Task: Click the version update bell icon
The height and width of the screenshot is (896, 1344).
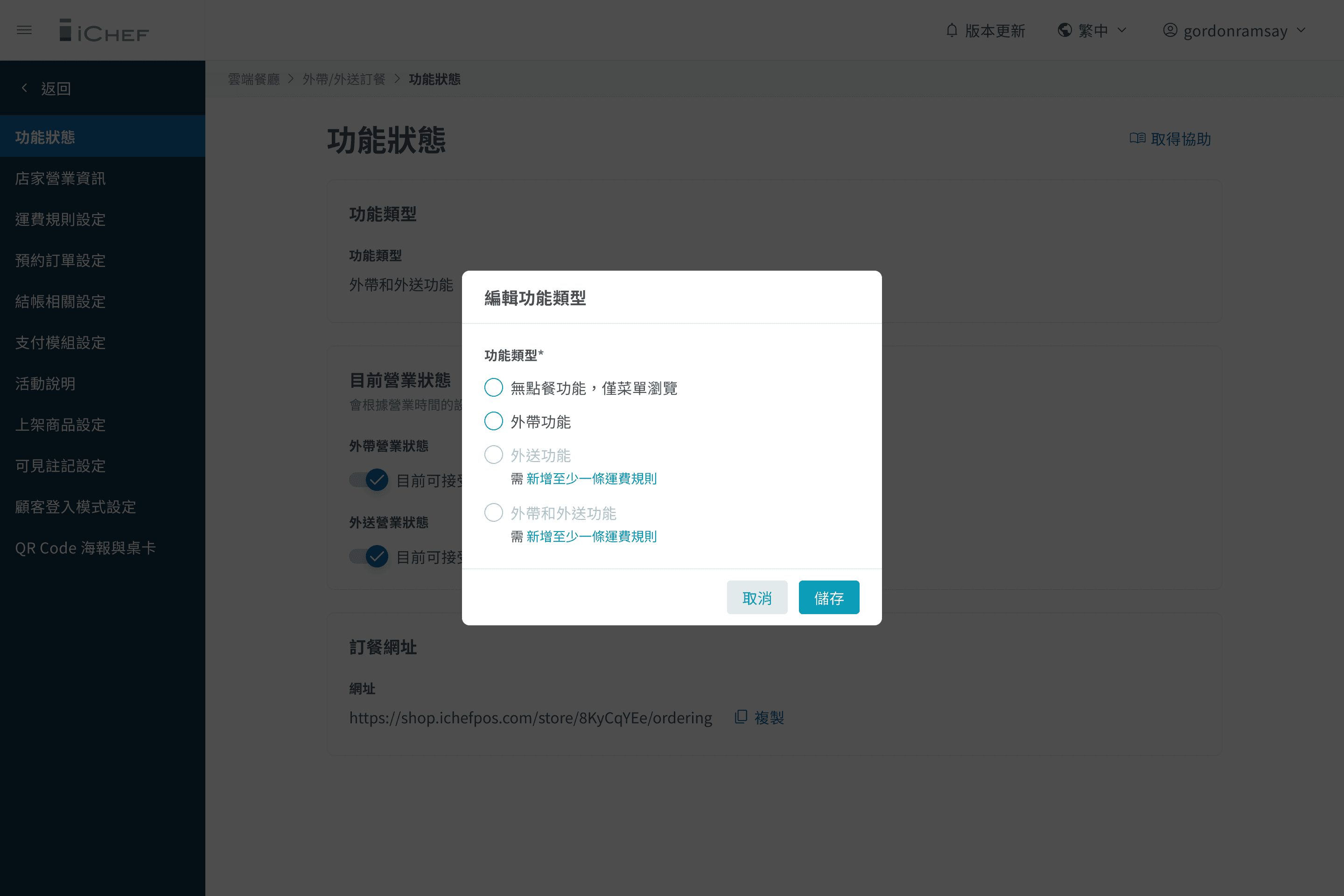Action: 952,30
